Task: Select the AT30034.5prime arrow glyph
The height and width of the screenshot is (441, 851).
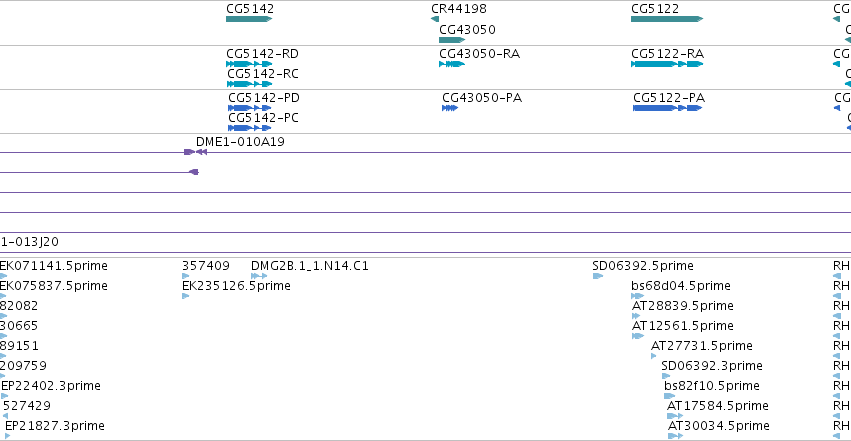Action: [x=675, y=437]
